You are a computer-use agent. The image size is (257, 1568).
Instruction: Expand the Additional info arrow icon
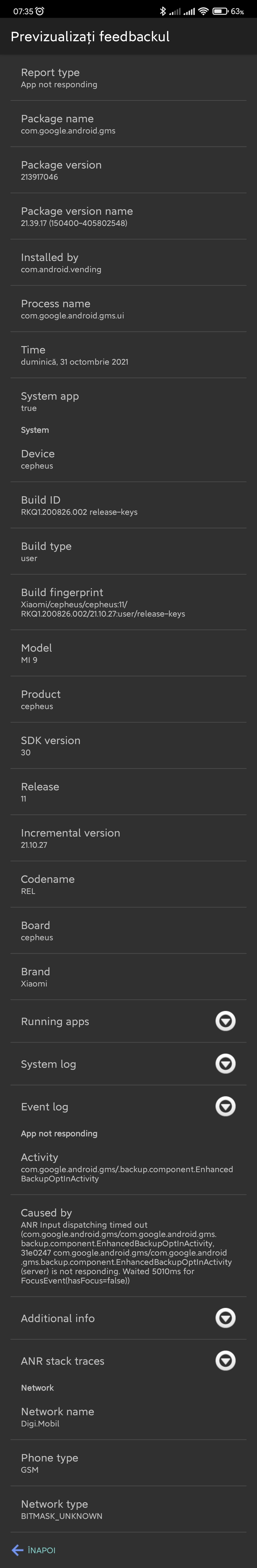coord(225,1318)
